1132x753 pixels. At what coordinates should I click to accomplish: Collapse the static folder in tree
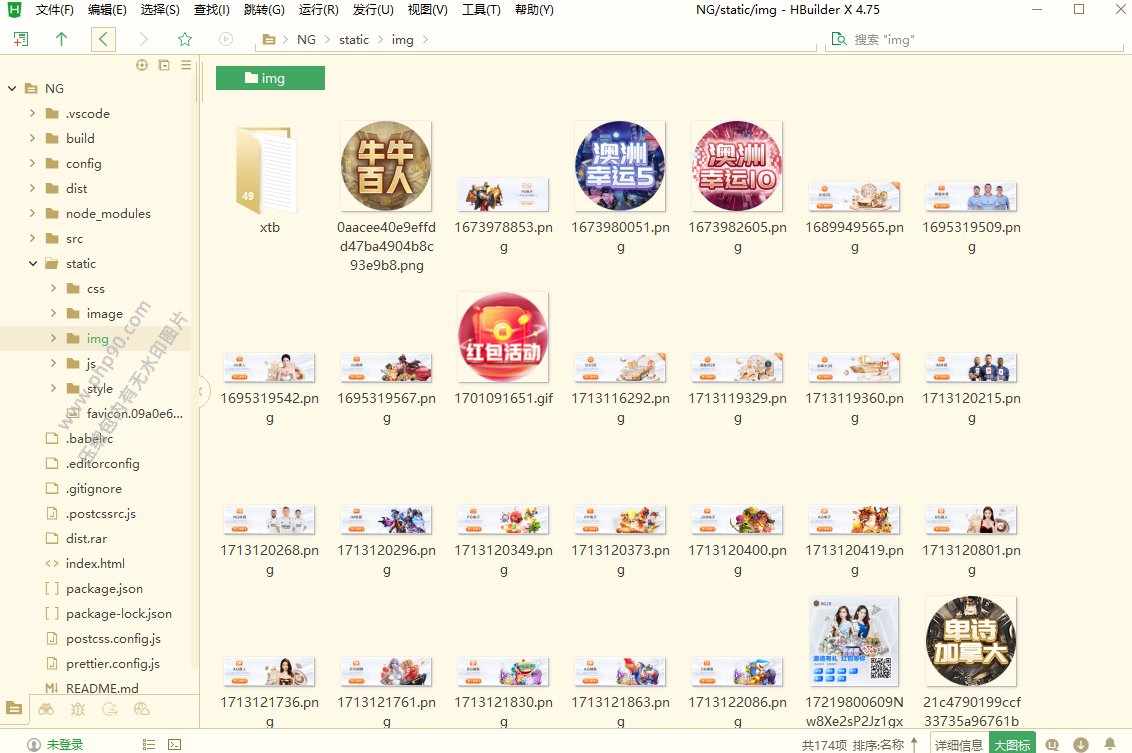[x=33, y=264]
